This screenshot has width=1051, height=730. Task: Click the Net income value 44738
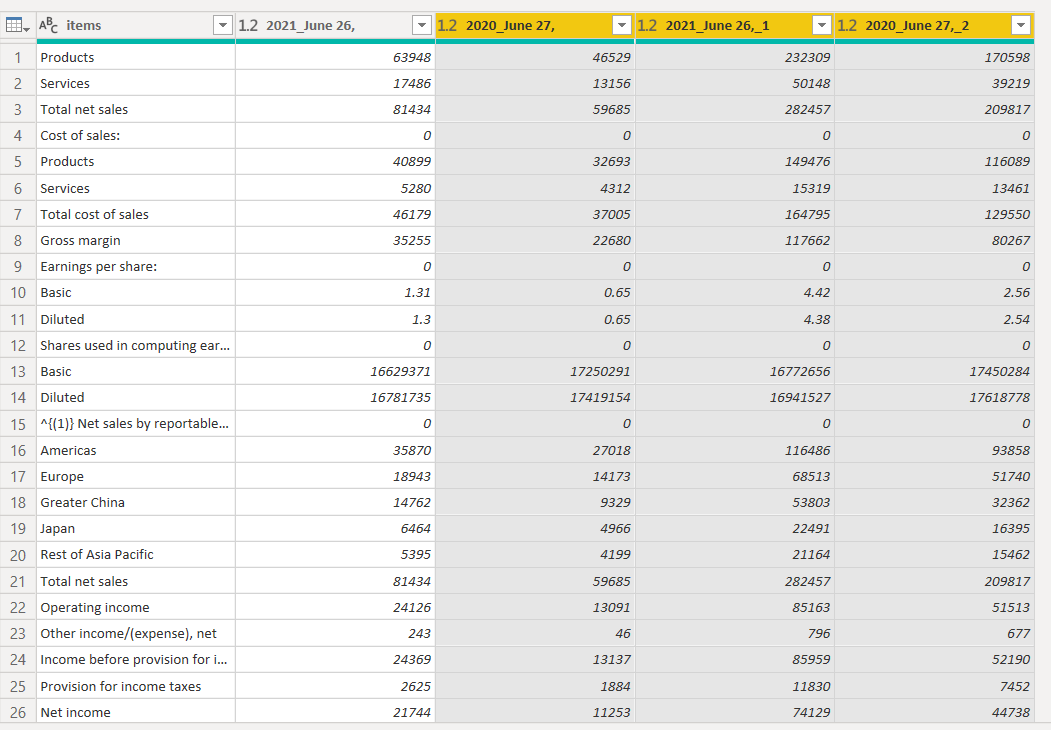pyautogui.click(x=934, y=713)
